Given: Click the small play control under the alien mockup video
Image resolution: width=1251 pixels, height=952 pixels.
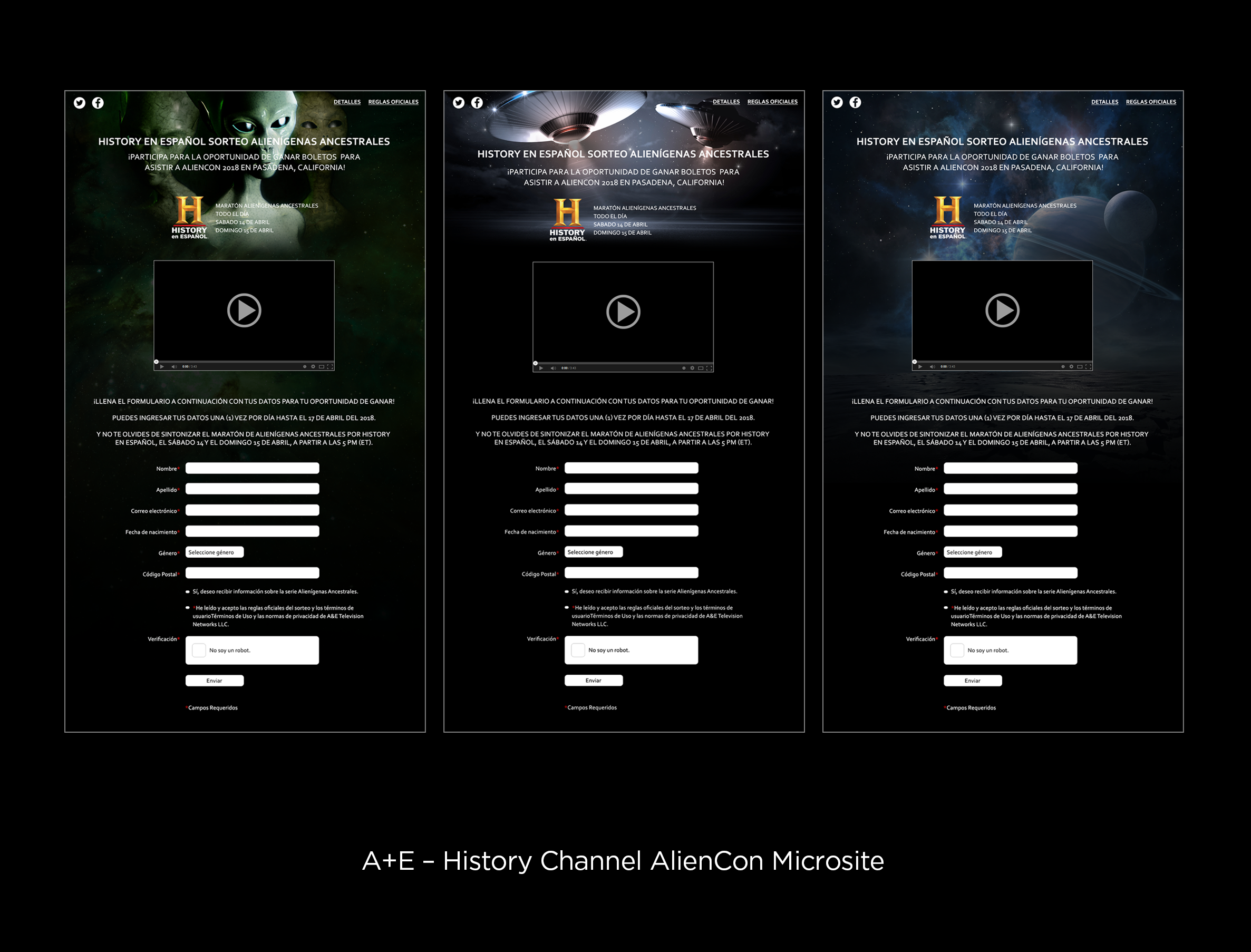Looking at the screenshot, I should tap(162, 367).
